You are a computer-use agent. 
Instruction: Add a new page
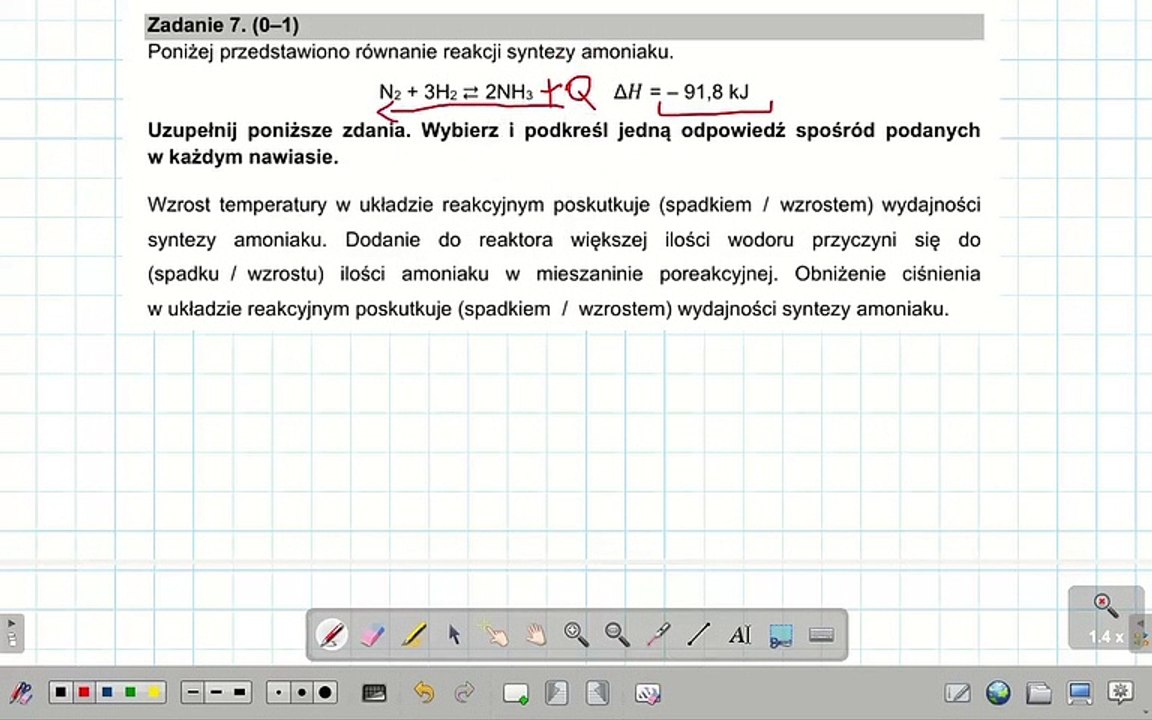coord(515,693)
